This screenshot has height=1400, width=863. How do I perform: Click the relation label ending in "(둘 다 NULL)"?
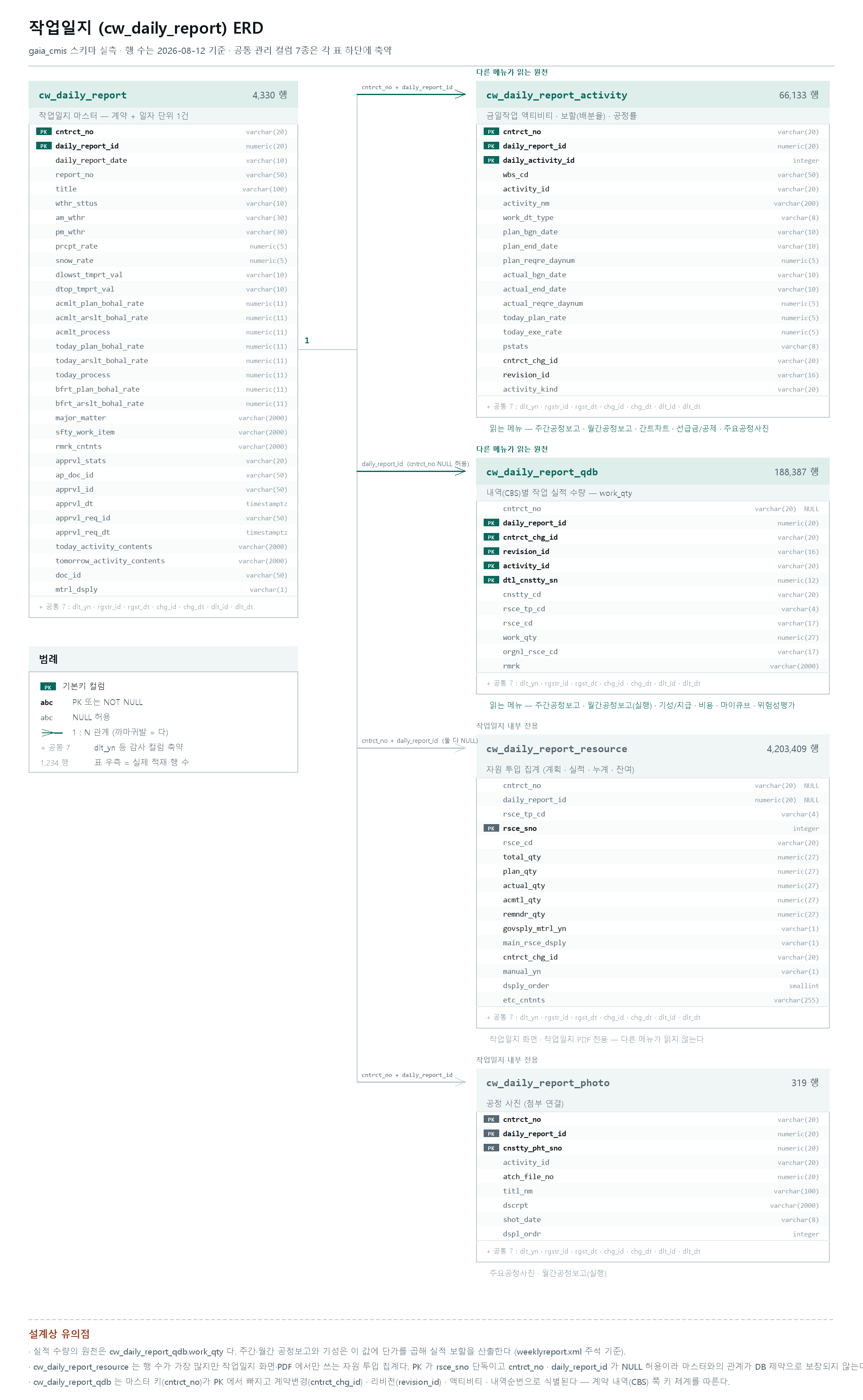[x=420, y=740]
